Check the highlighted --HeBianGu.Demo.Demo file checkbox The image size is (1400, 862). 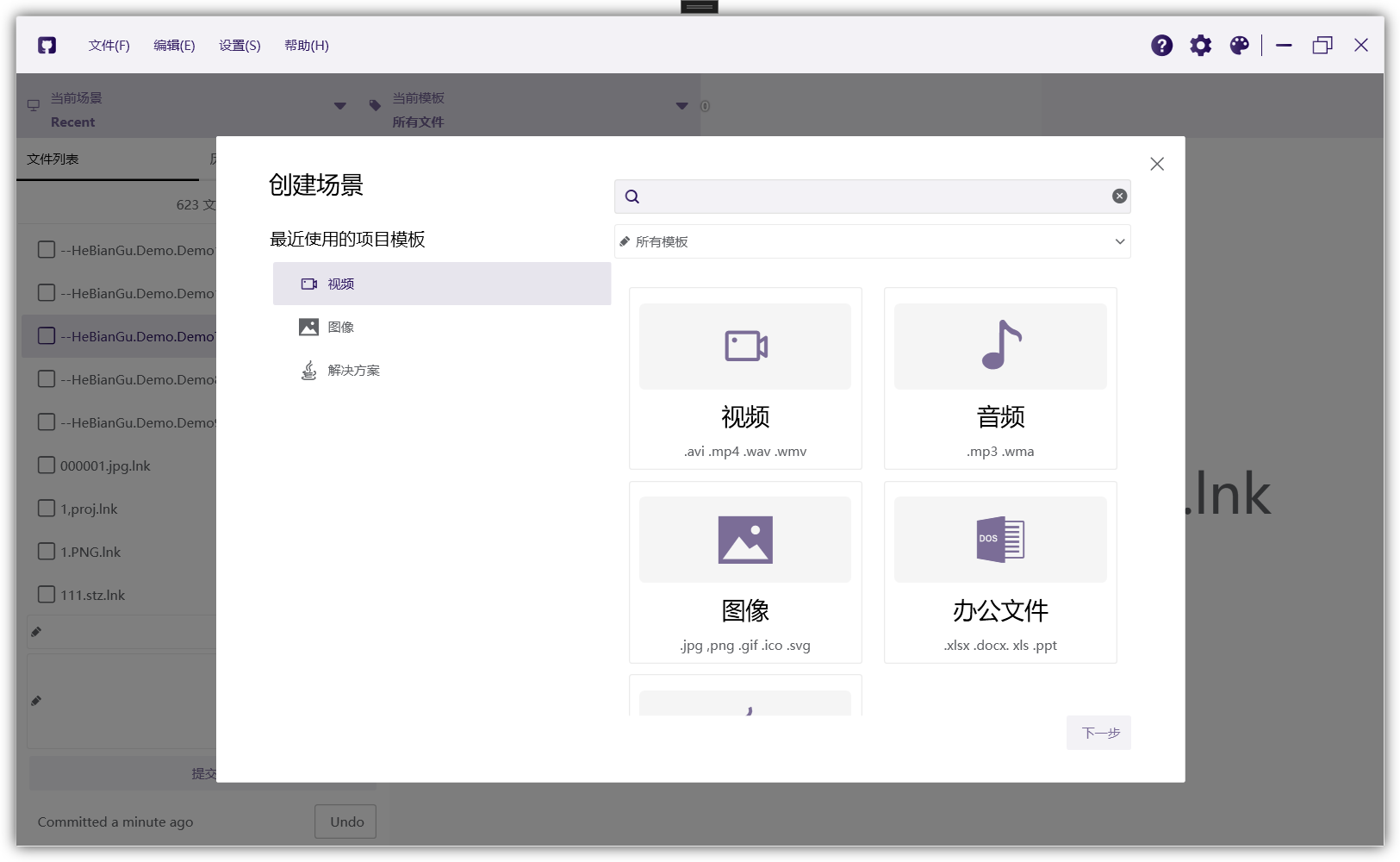(47, 336)
